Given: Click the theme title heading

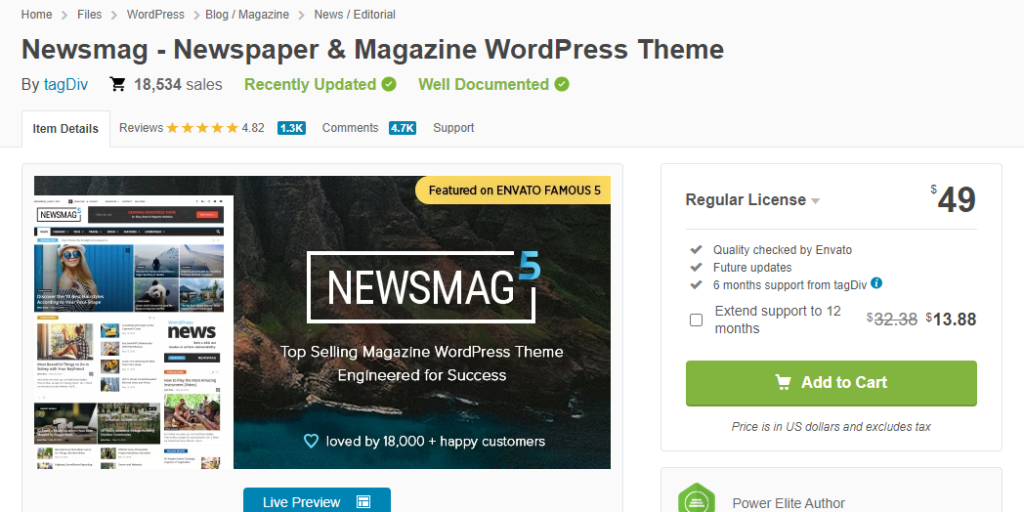Looking at the screenshot, I should [x=373, y=50].
